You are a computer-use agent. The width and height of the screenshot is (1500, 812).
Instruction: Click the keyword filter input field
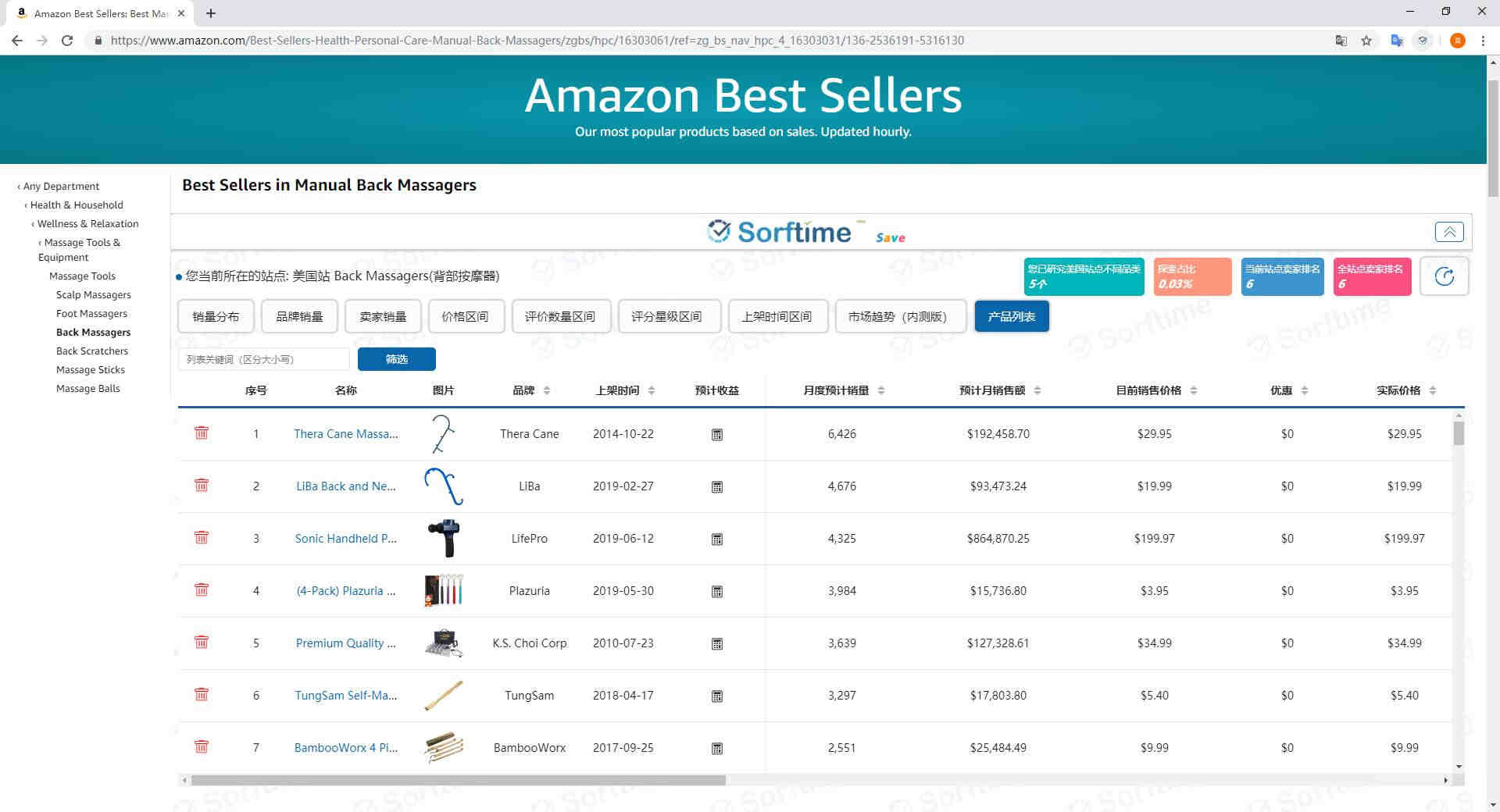pos(264,359)
